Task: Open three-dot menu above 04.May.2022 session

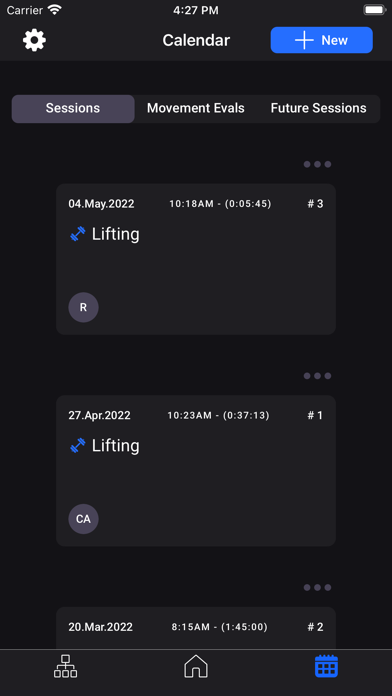Action: point(317,164)
